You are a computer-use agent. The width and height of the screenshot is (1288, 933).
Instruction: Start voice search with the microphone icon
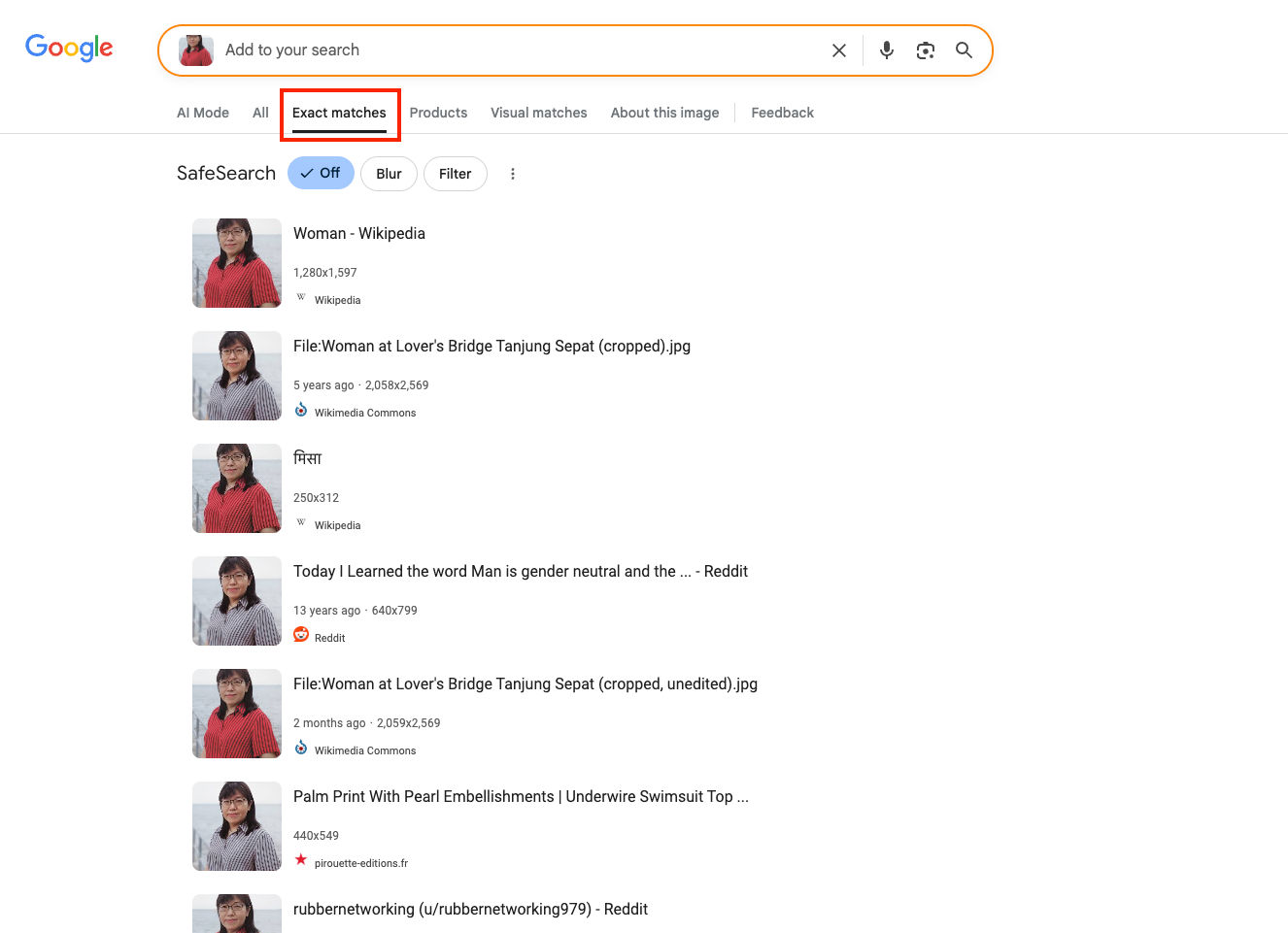coord(886,50)
